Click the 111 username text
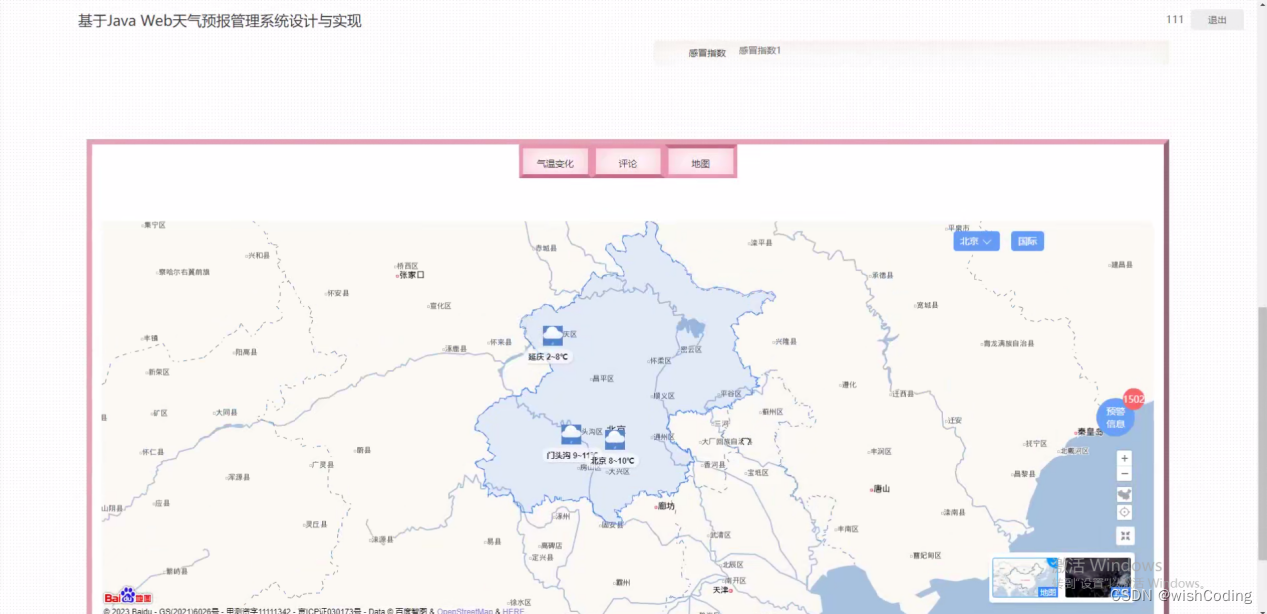1267x614 pixels. (1174, 20)
